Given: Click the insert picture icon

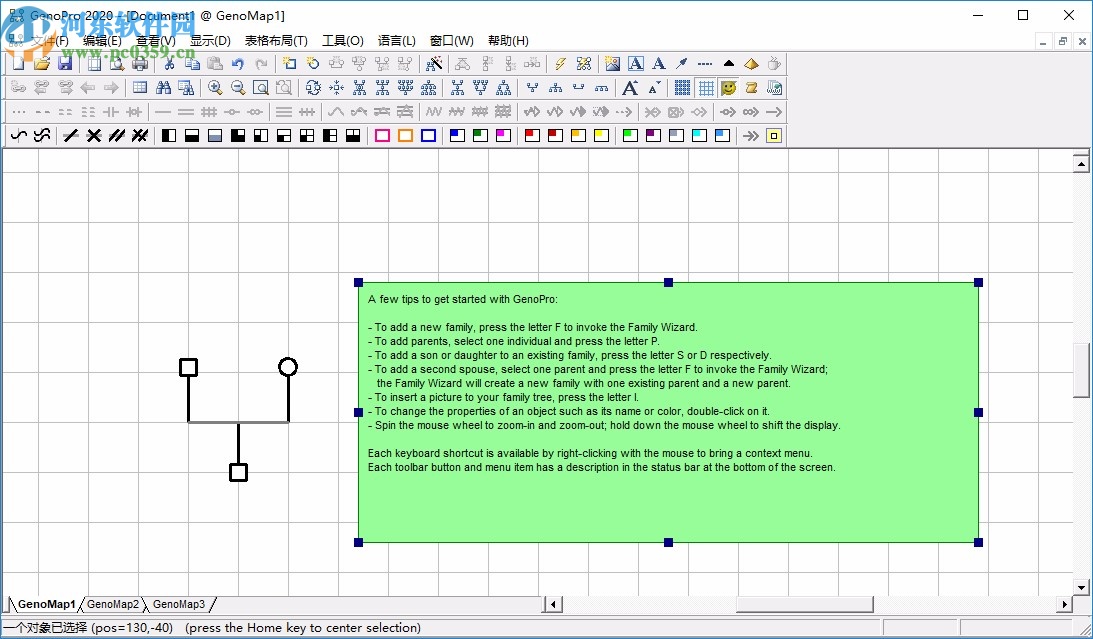Looking at the screenshot, I should (x=612, y=64).
